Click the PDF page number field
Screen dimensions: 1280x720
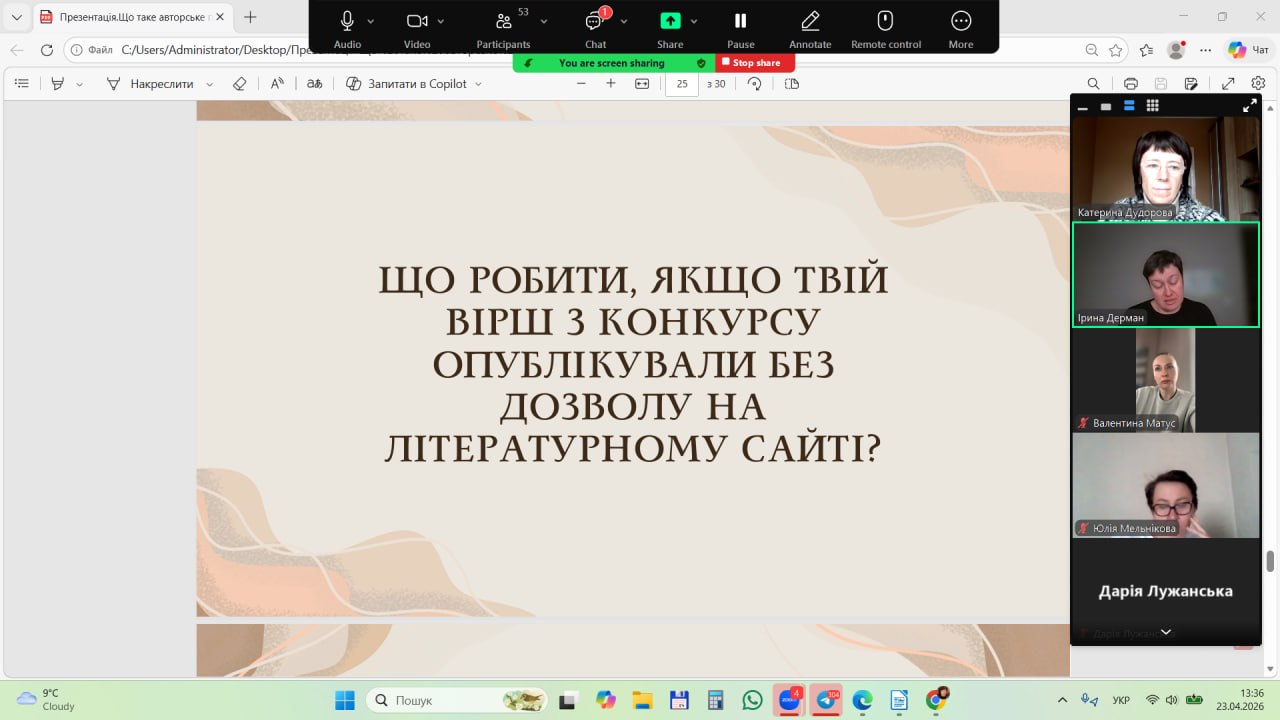click(682, 84)
